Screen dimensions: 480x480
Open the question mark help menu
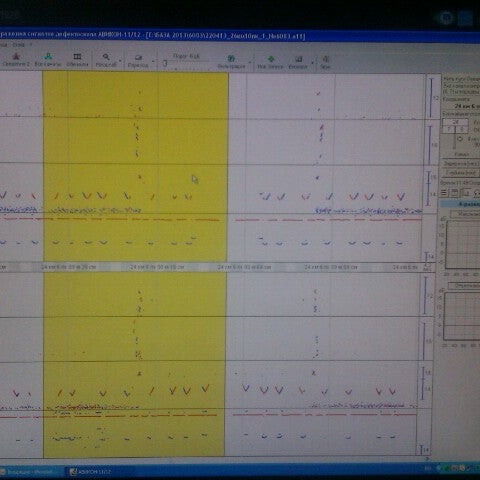point(31,44)
